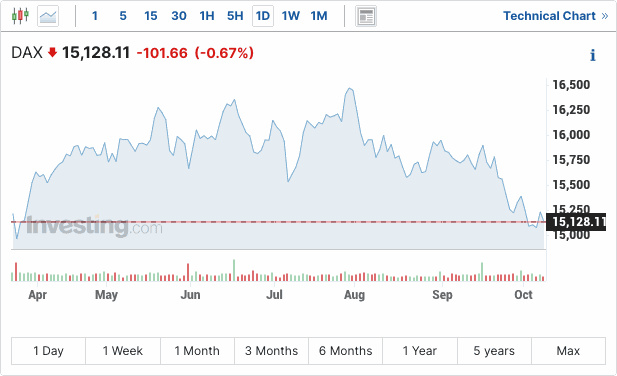Select the 30 minute interval
This screenshot has height=376, width=617.
179,16
